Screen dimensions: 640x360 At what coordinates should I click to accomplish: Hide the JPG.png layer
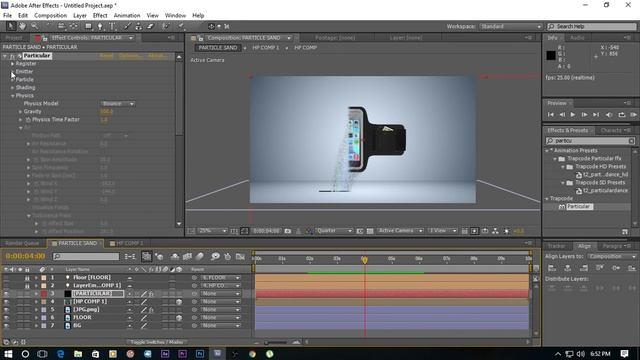tap(6, 310)
